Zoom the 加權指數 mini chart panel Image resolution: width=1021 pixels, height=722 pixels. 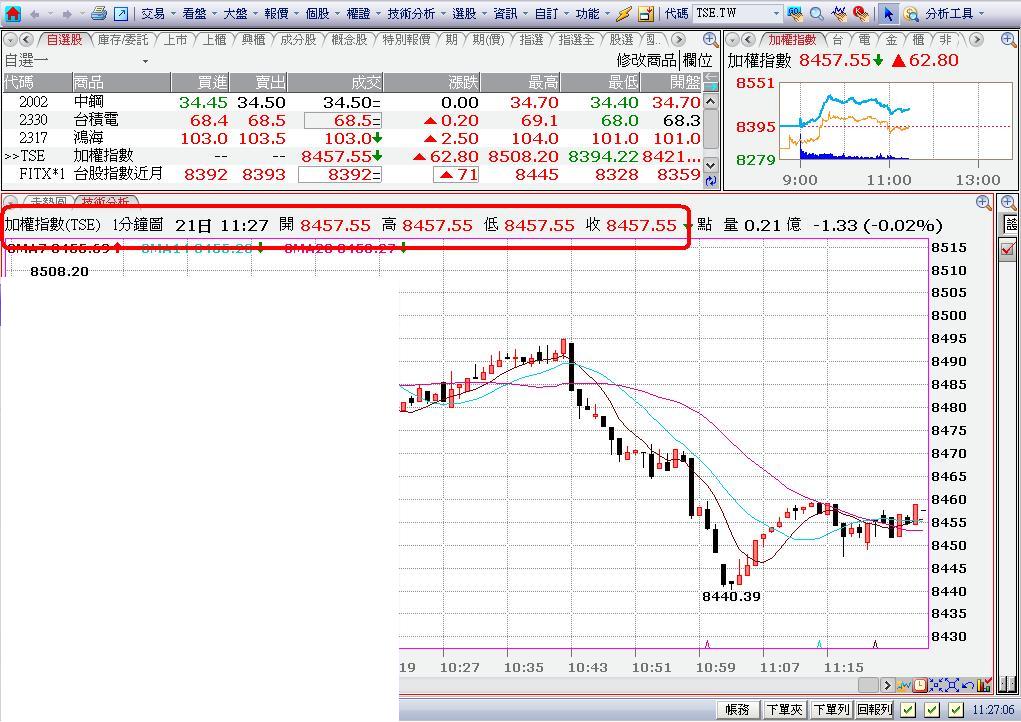pyautogui.click(x=1009, y=40)
